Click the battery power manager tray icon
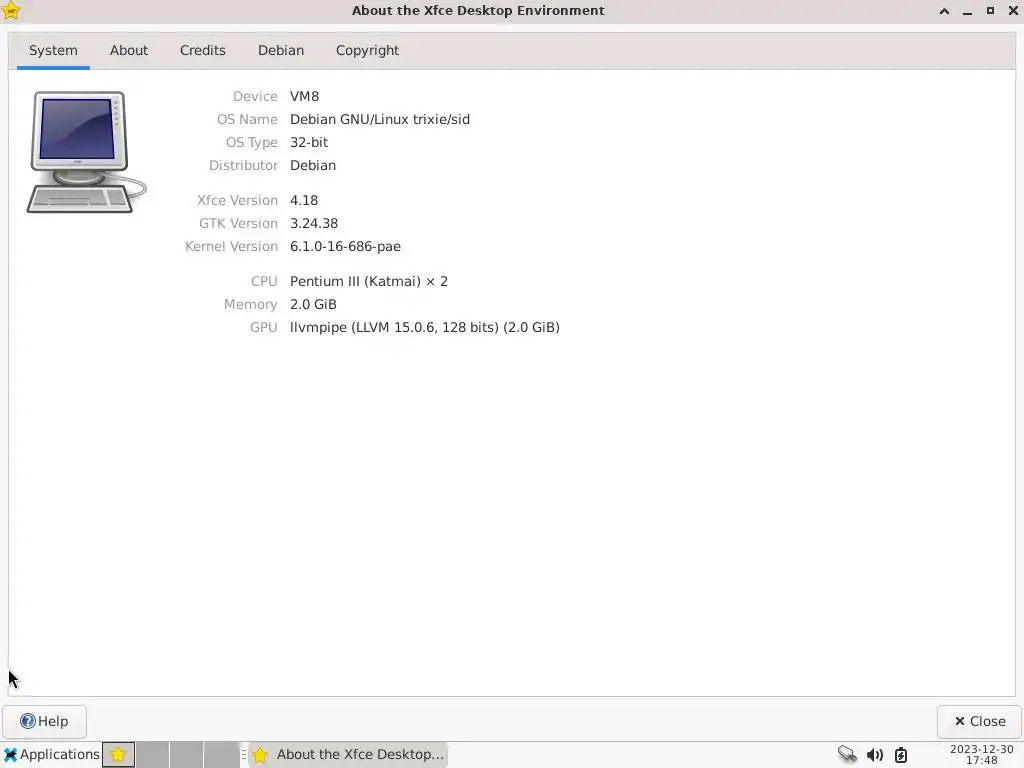 901,755
